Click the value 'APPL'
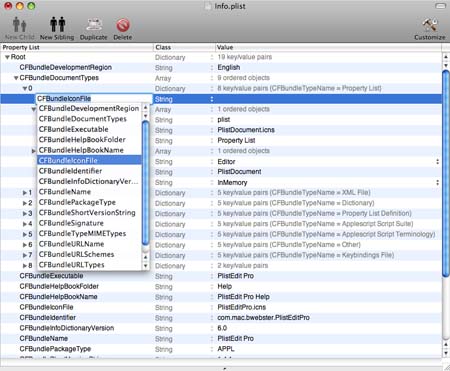This screenshot has height=371, width=450. pyautogui.click(x=226, y=349)
